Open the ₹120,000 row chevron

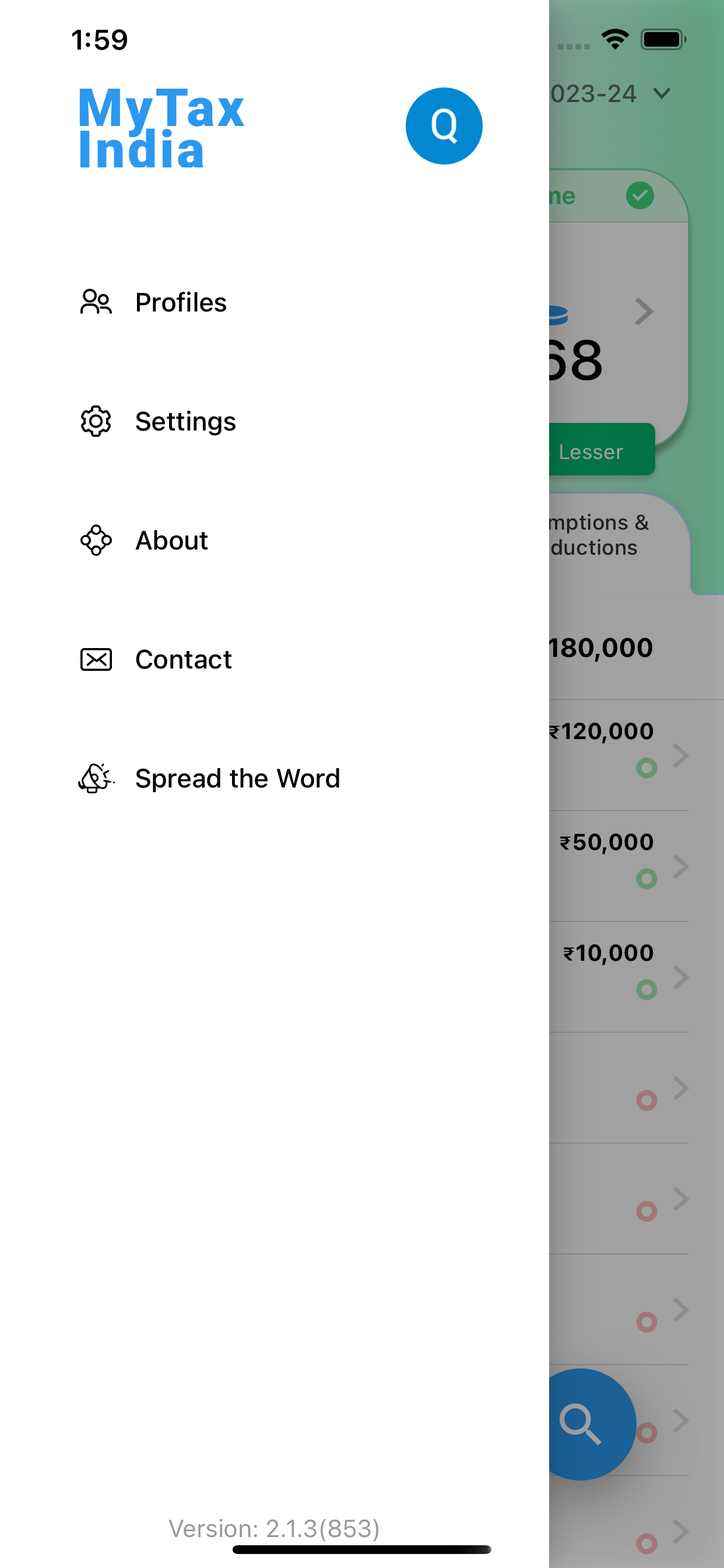click(681, 755)
